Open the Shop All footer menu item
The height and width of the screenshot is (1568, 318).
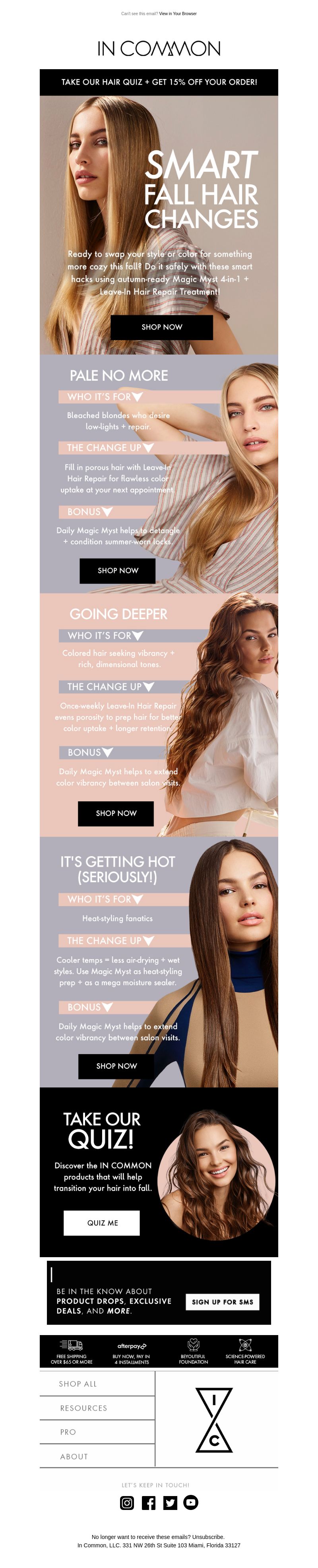[97, 1384]
